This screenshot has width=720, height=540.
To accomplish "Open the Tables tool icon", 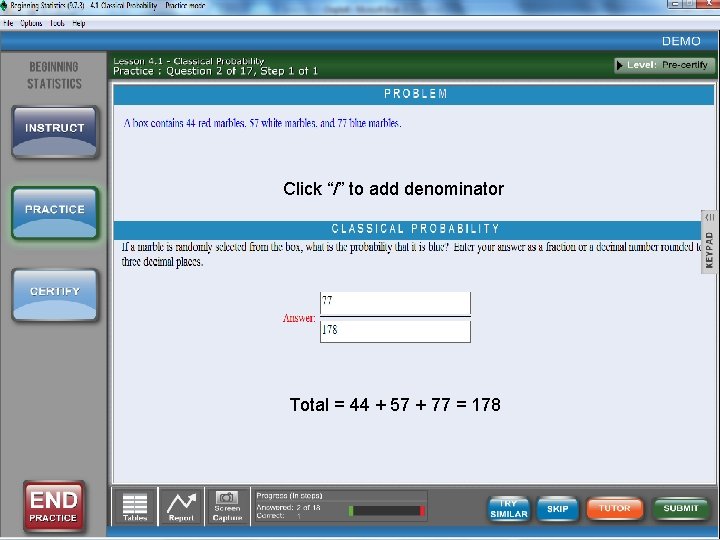I will point(135,506).
